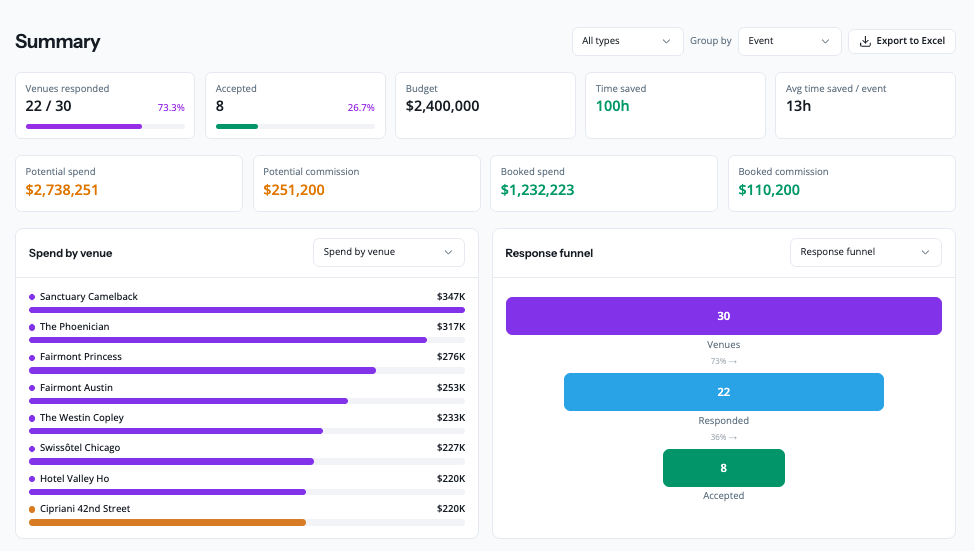The width and height of the screenshot is (974, 551).
Task: Click the Fairmont Princess spend bar
Action: click(203, 370)
